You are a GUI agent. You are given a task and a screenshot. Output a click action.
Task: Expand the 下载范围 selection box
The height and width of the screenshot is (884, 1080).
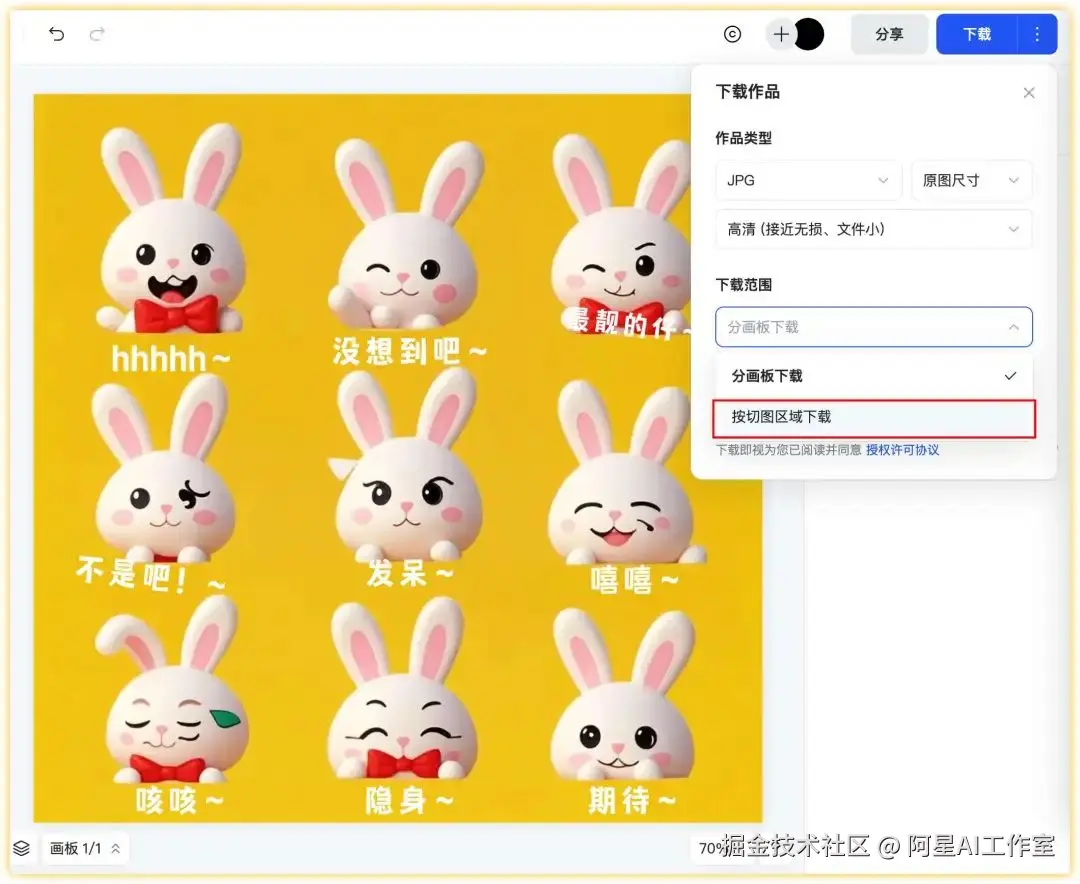coord(873,327)
